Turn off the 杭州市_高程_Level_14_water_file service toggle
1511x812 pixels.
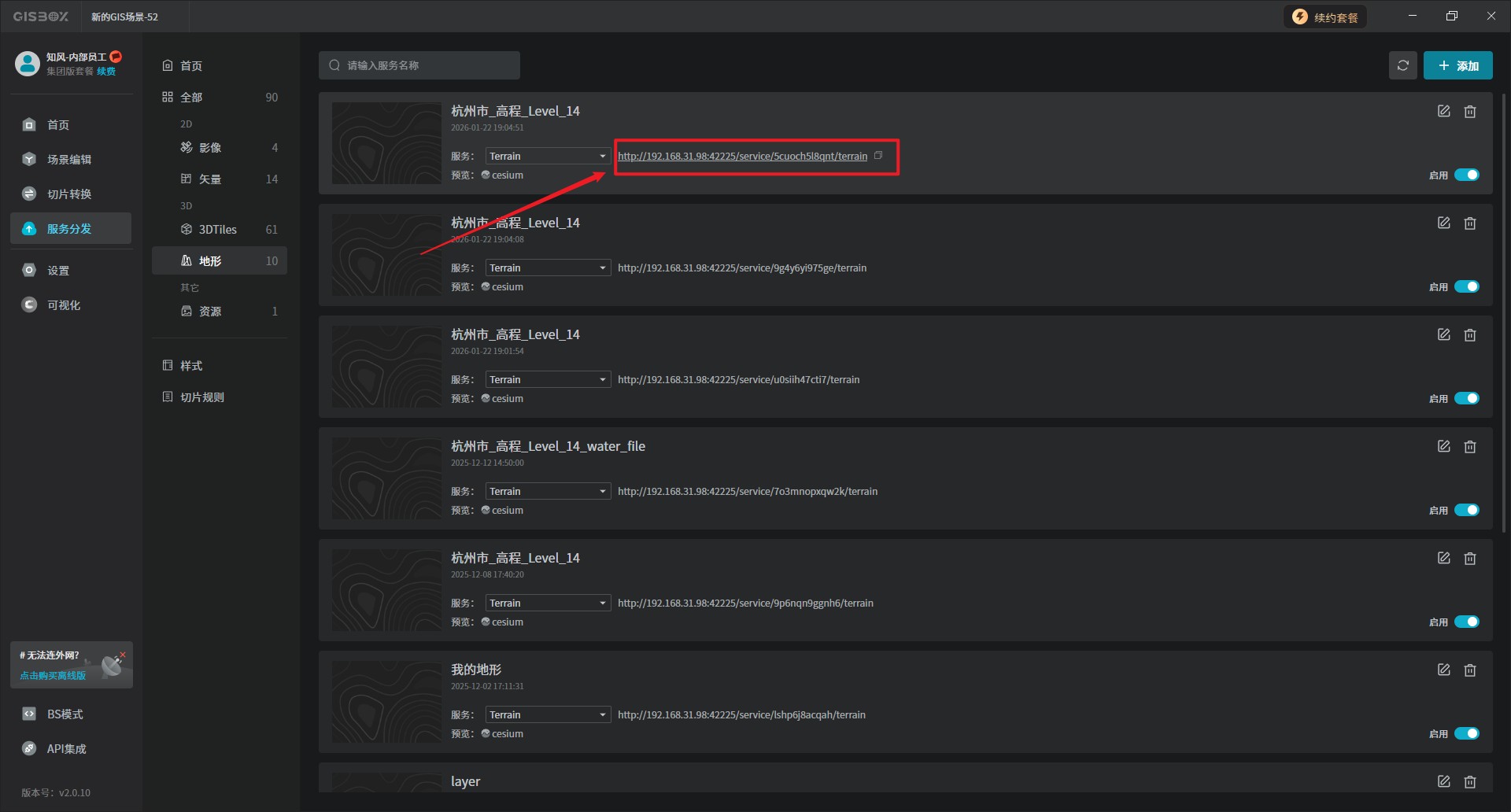(1466, 510)
